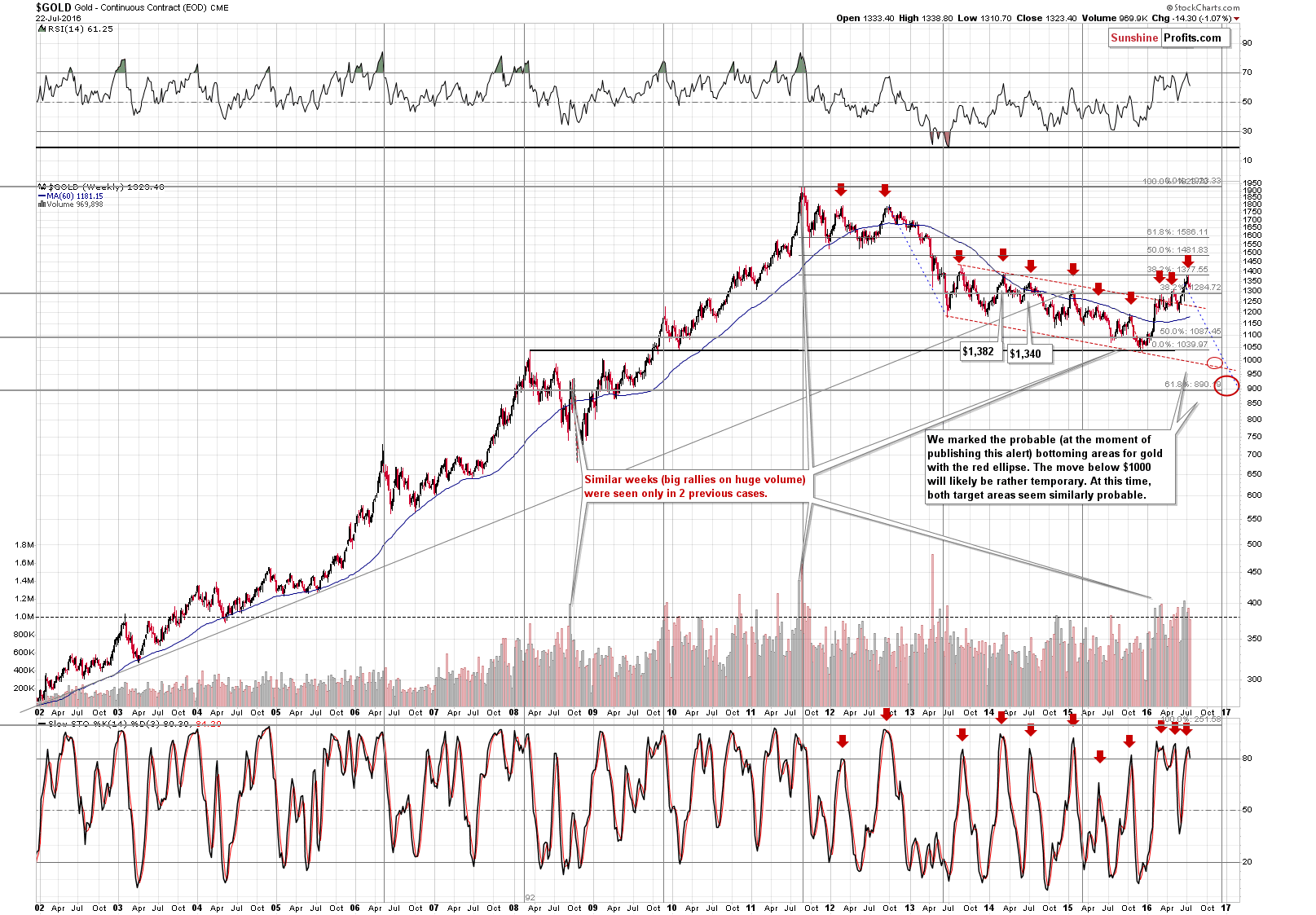Click the RSI(14) 61.25 indicator label
This screenshot has height=915, width=1316.
[x=77, y=29]
